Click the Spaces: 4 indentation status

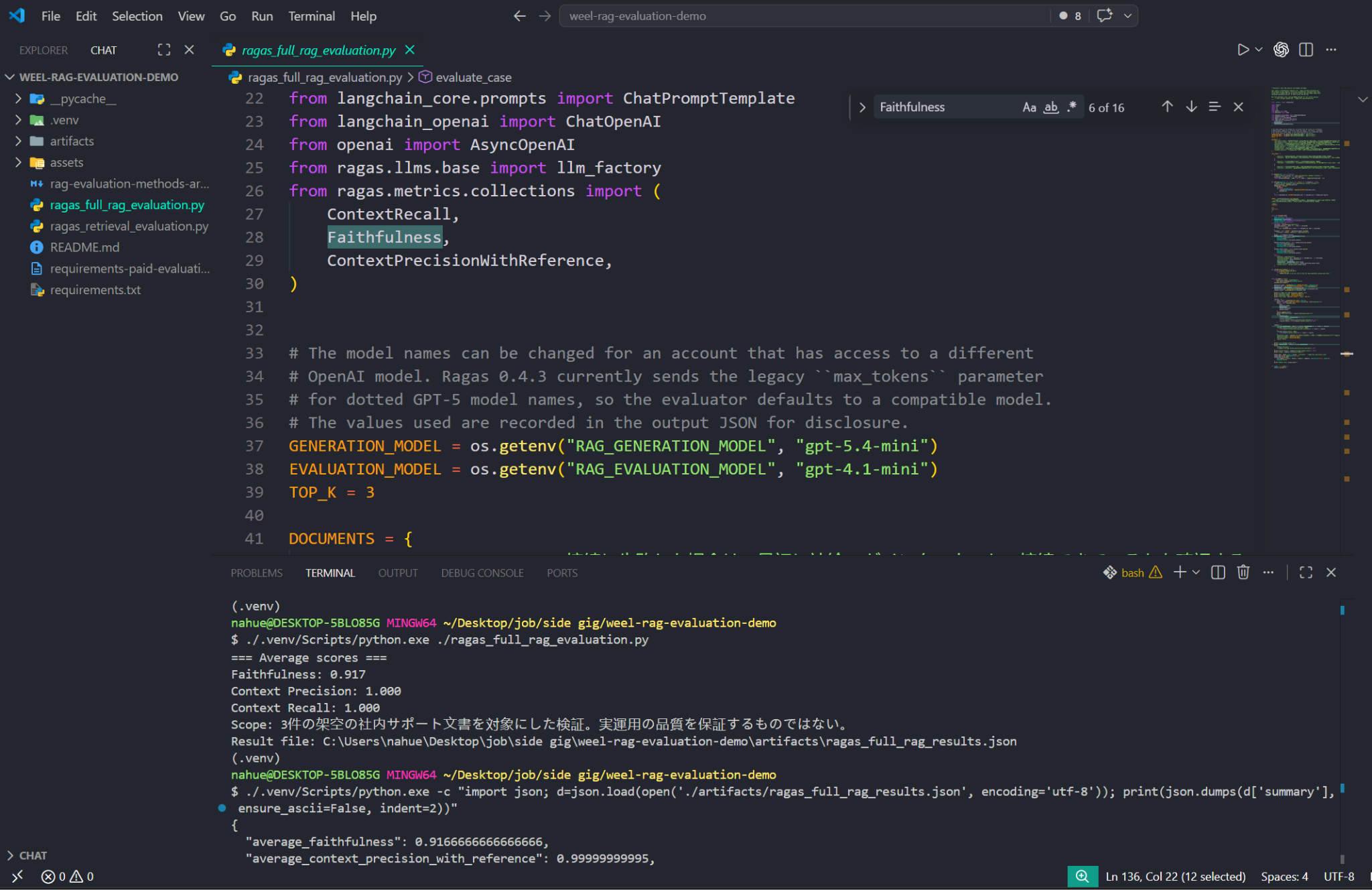(x=1284, y=877)
